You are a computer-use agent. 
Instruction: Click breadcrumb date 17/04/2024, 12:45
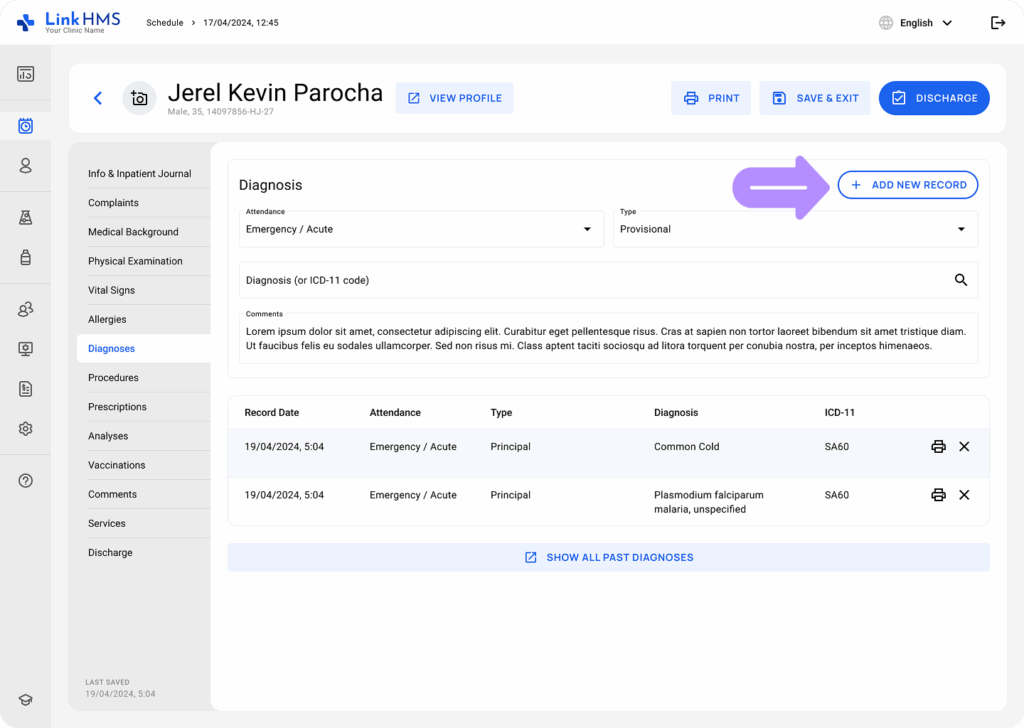click(x=241, y=23)
